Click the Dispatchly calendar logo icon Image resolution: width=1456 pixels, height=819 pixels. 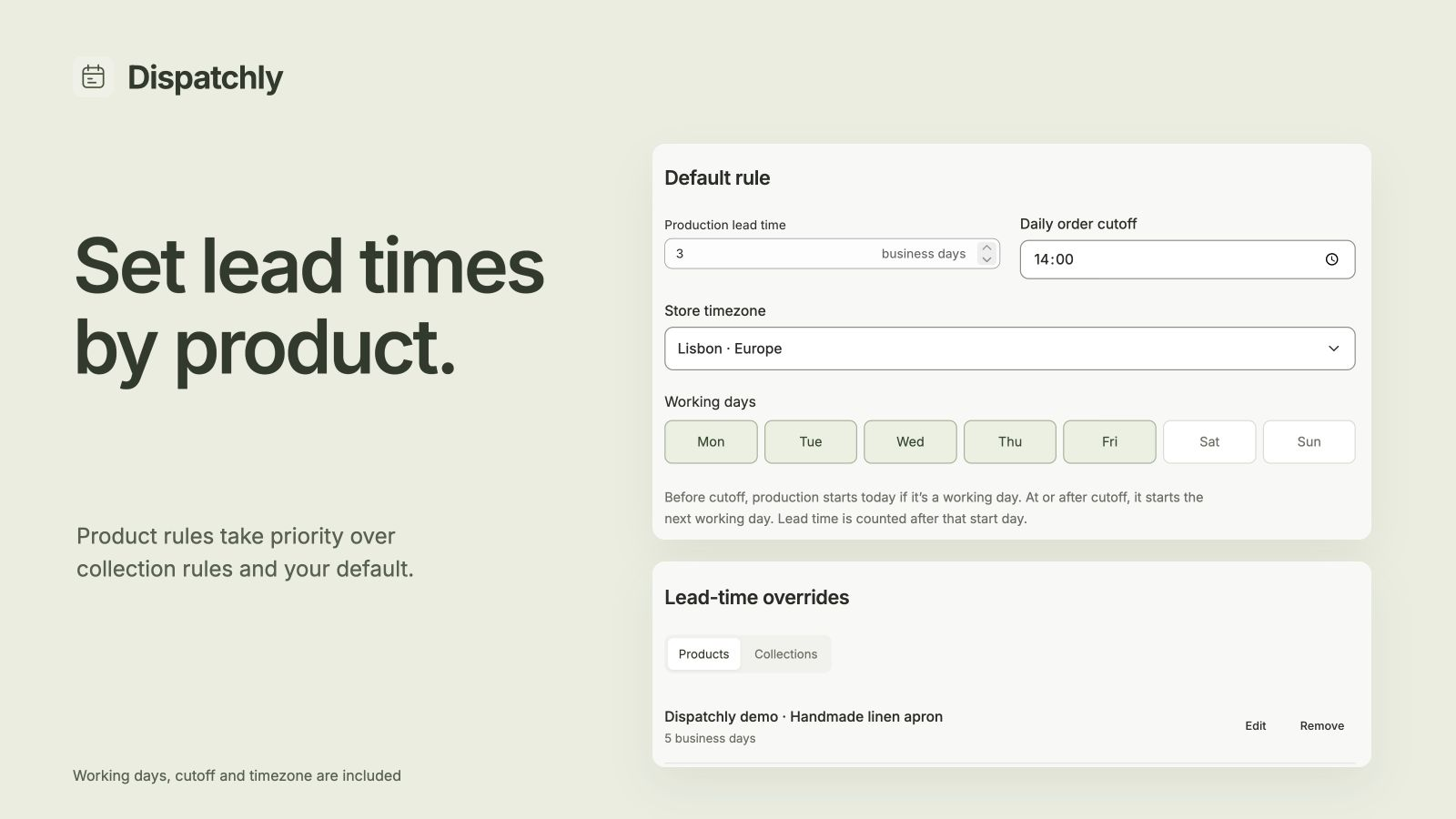[x=93, y=77]
